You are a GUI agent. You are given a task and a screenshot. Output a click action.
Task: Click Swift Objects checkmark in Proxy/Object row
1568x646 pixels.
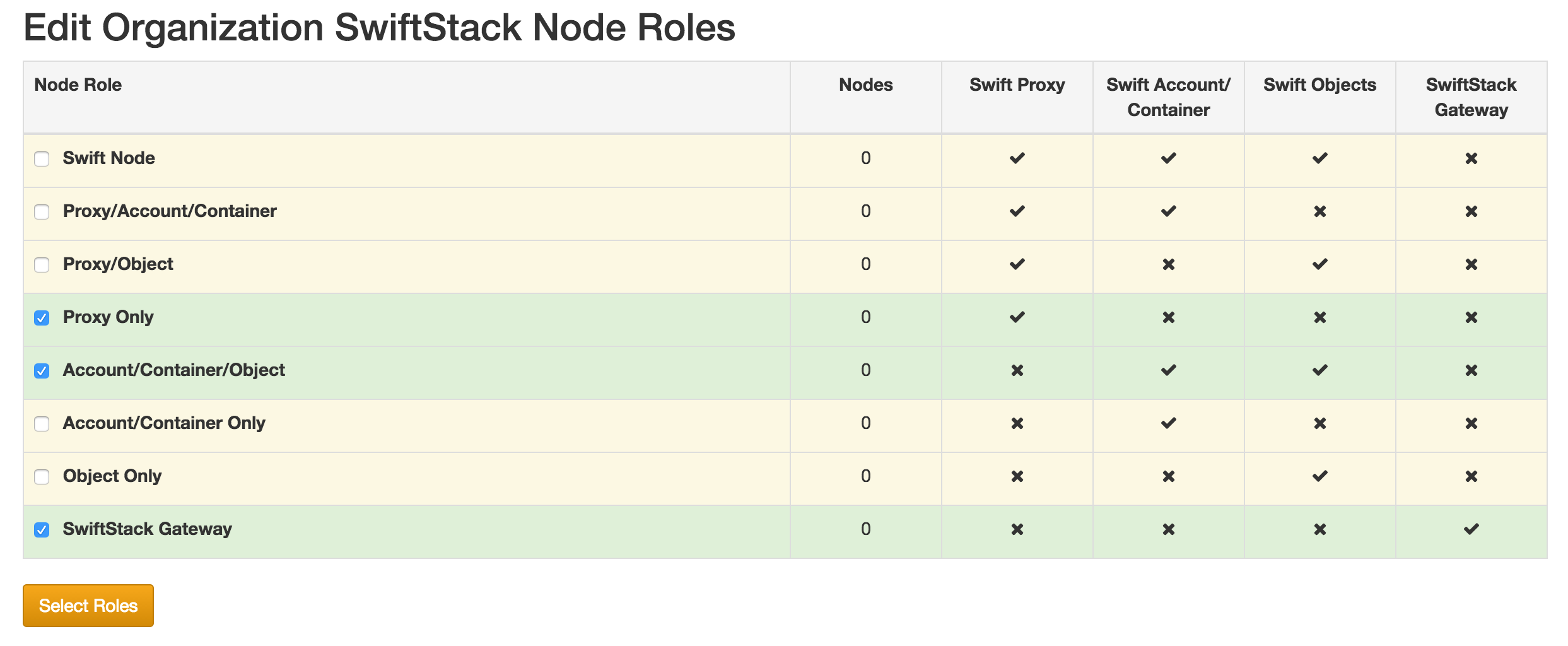1320,264
